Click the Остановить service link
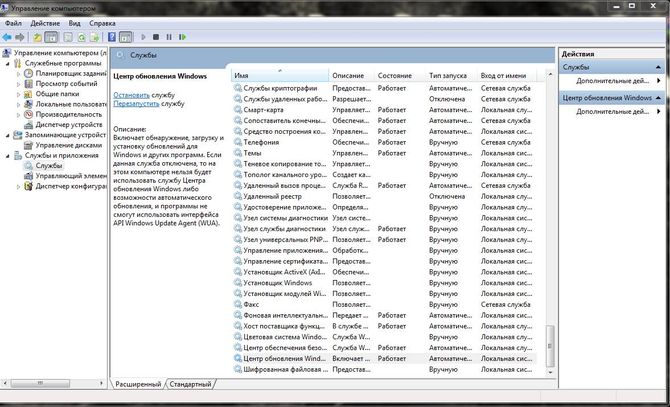The image size is (670, 407). pyautogui.click(x=131, y=95)
